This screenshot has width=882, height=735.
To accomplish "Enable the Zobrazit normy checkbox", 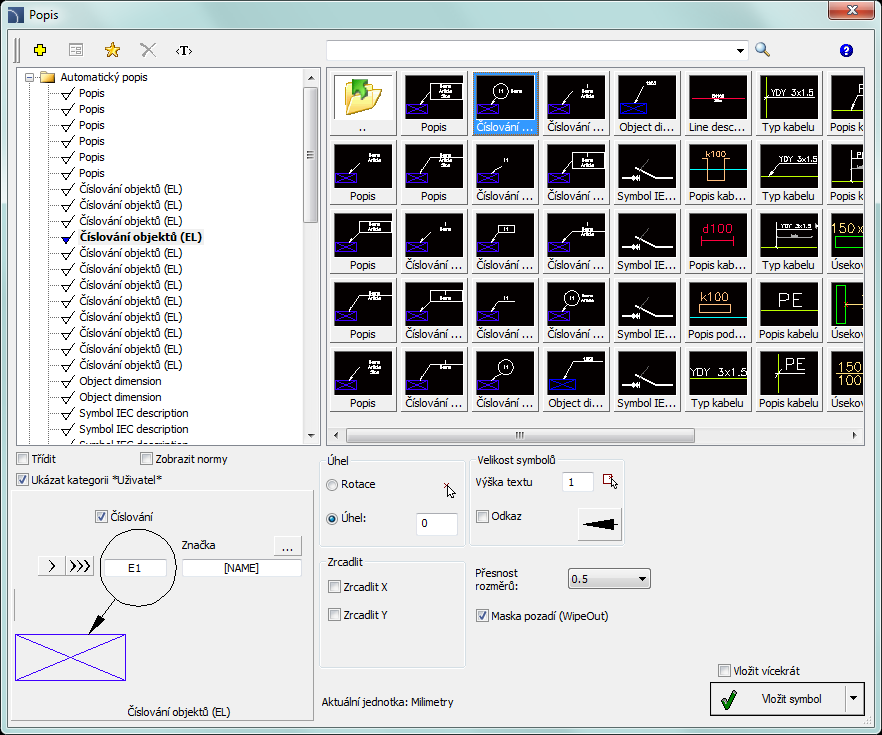I will tap(146, 459).
